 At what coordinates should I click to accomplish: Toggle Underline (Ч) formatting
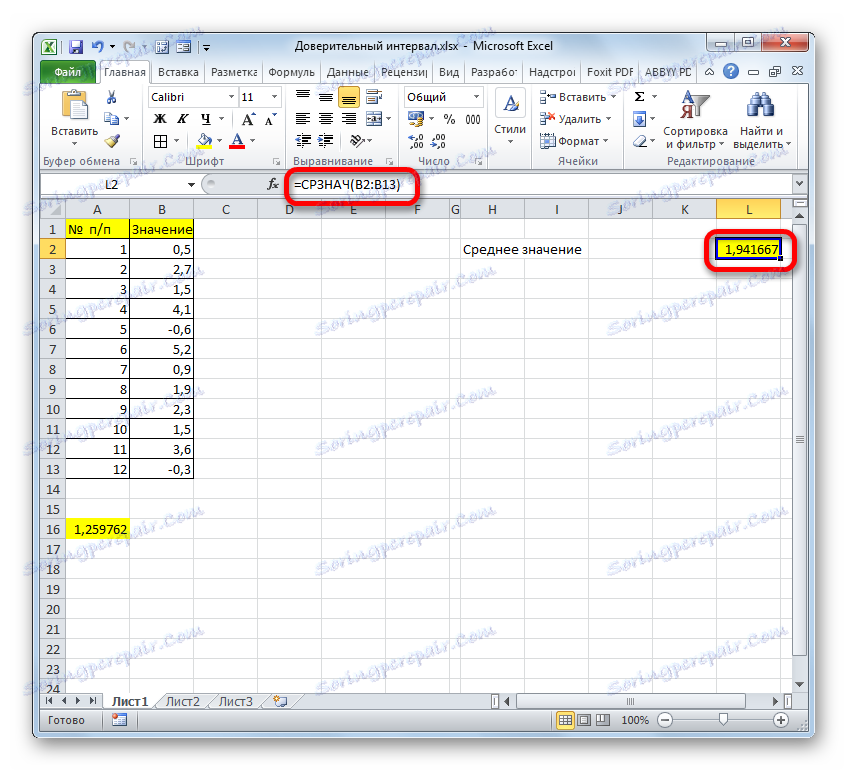206,119
